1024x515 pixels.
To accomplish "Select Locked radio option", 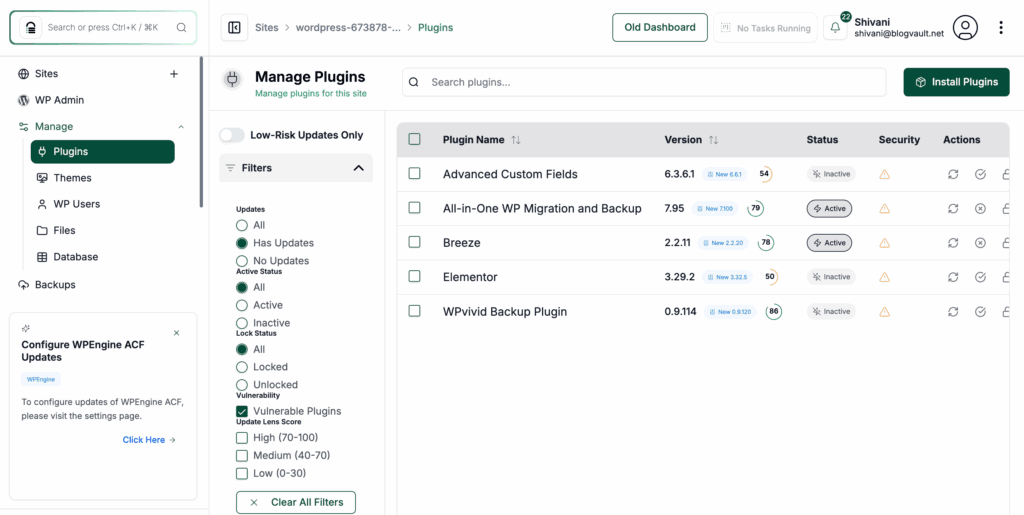I will (x=242, y=367).
